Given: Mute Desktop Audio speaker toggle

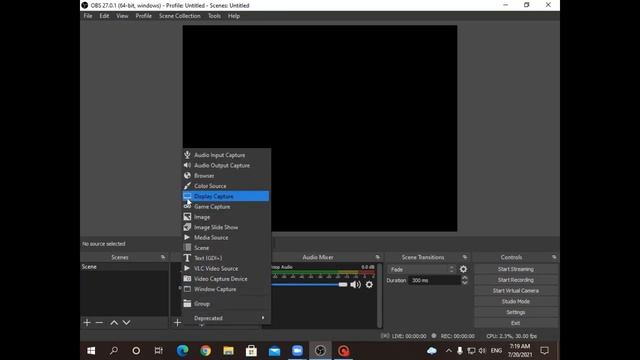Looking at the screenshot, I should [356, 284].
